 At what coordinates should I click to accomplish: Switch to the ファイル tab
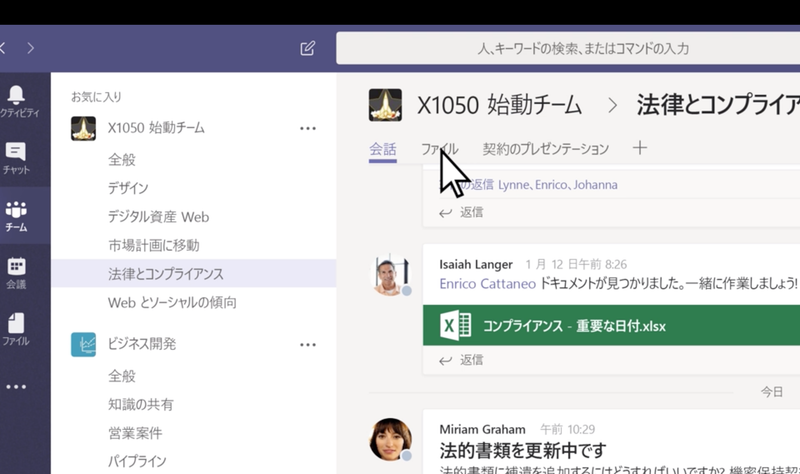point(439,149)
